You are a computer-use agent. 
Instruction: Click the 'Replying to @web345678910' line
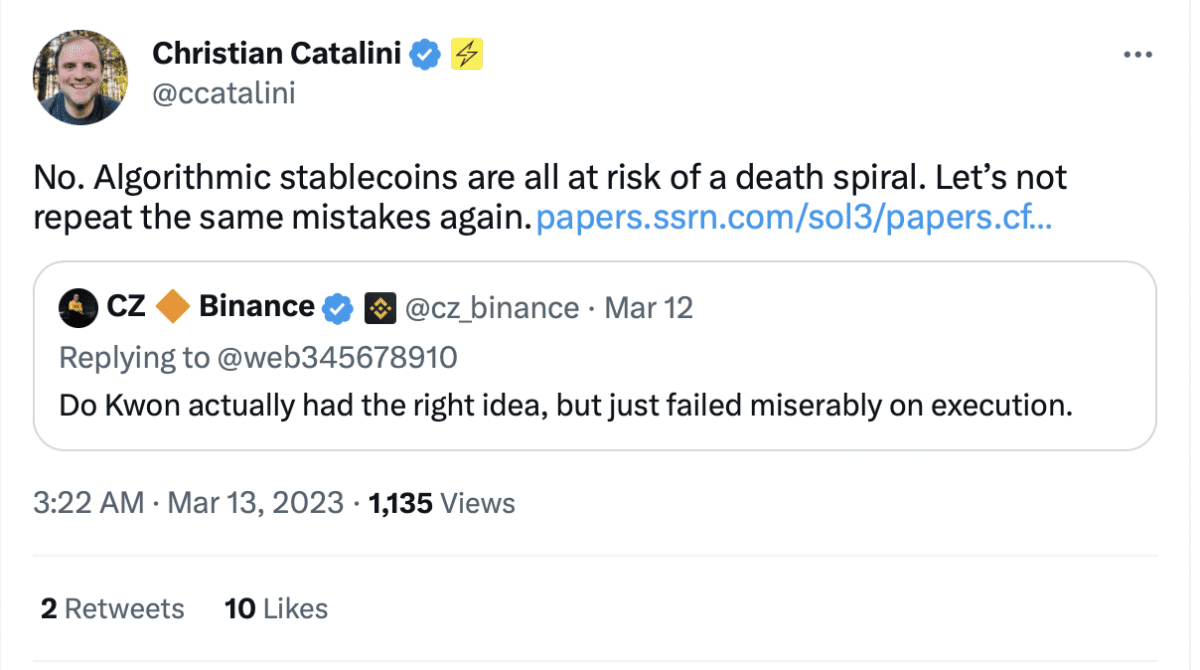coord(258,357)
